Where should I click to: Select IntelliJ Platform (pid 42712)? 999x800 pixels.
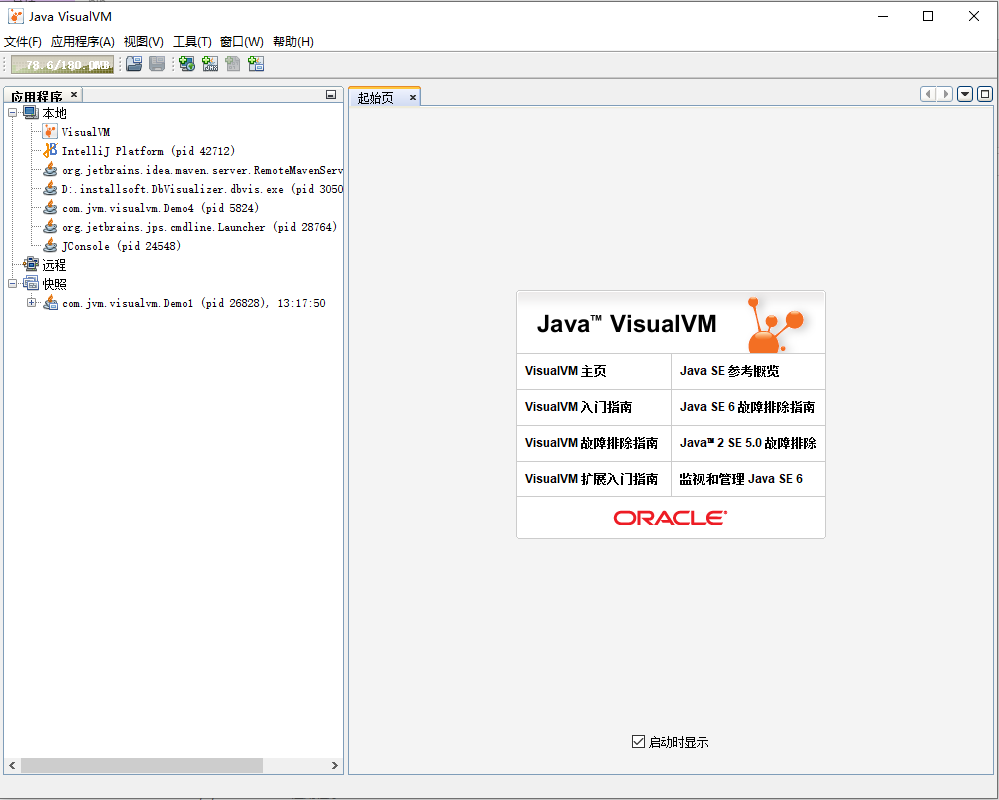pyautogui.click(x=148, y=151)
